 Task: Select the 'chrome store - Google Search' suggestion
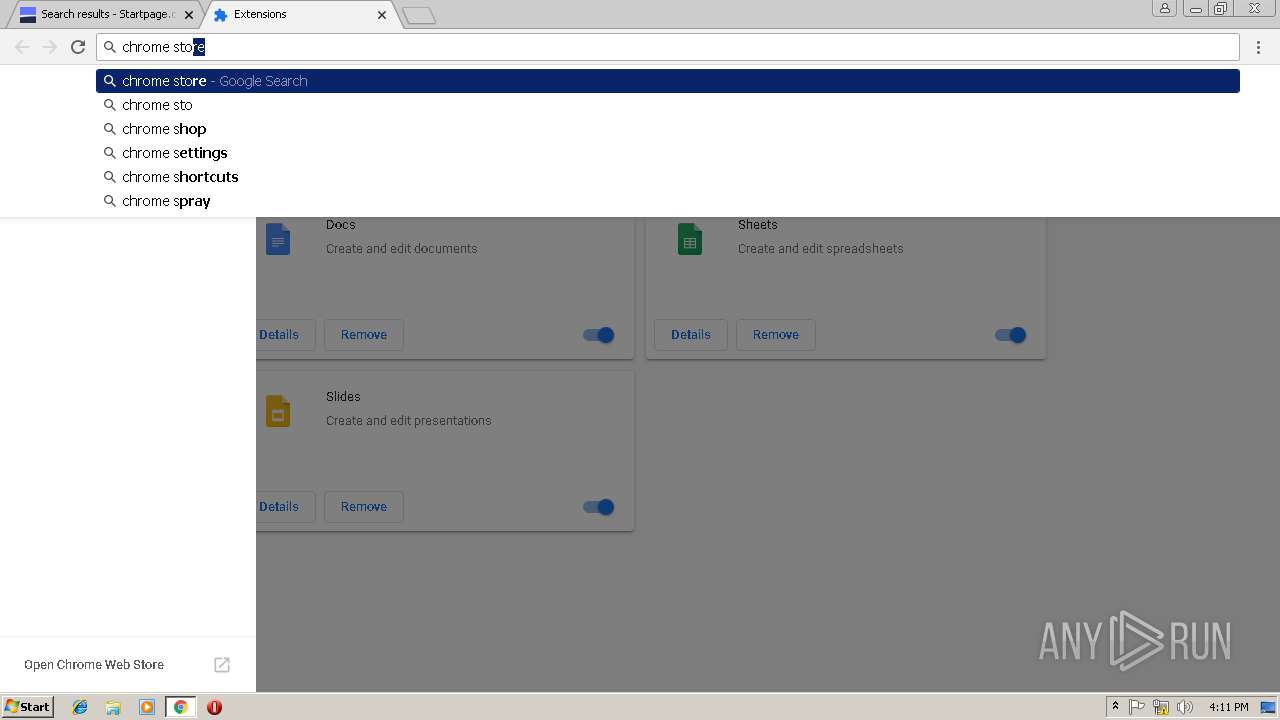(668, 81)
